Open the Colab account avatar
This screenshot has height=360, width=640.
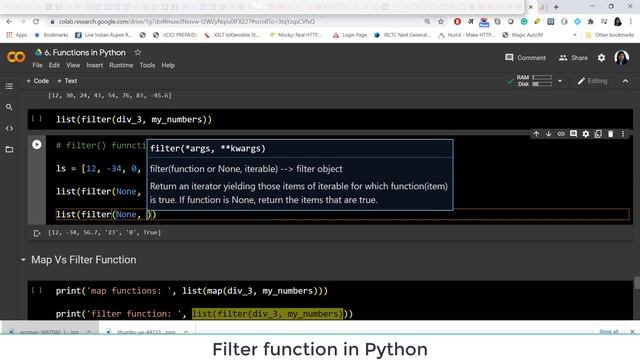point(621,58)
